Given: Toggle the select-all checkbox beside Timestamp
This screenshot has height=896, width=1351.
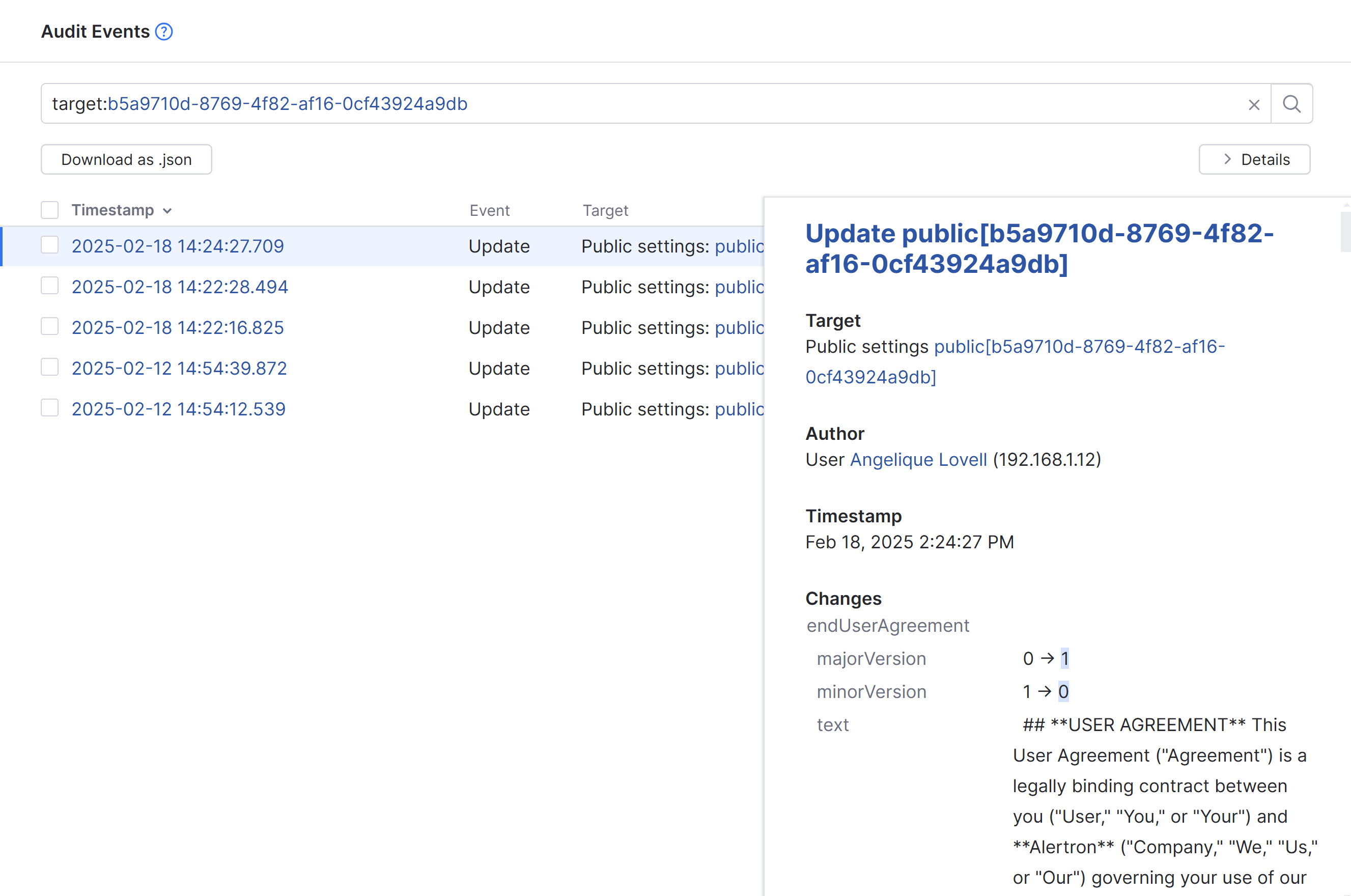Looking at the screenshot, I should click(x=50, y=210).
